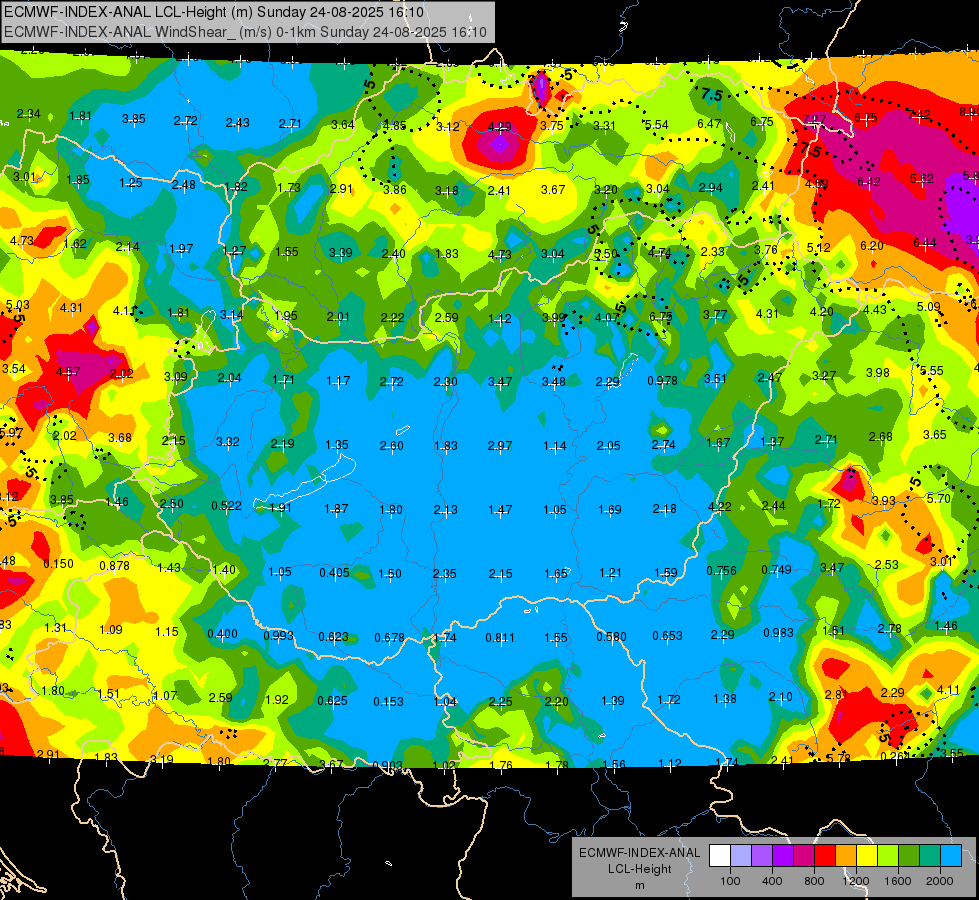Screen dimensions: 979x900
Task: Select the medium purple legend swatch
Action: (x=762, y=855)
